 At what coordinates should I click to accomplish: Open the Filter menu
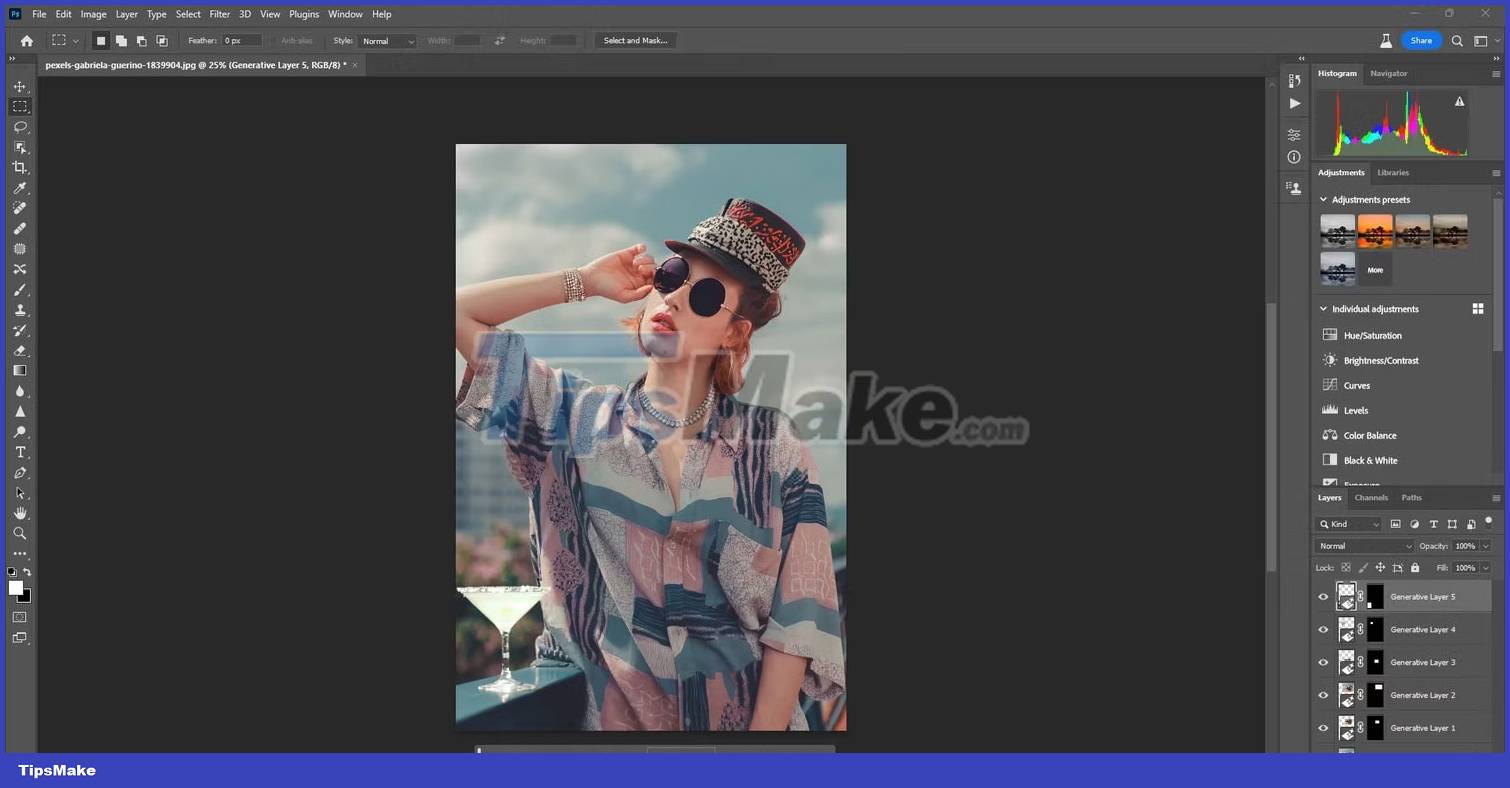click(x=219, y=14)
